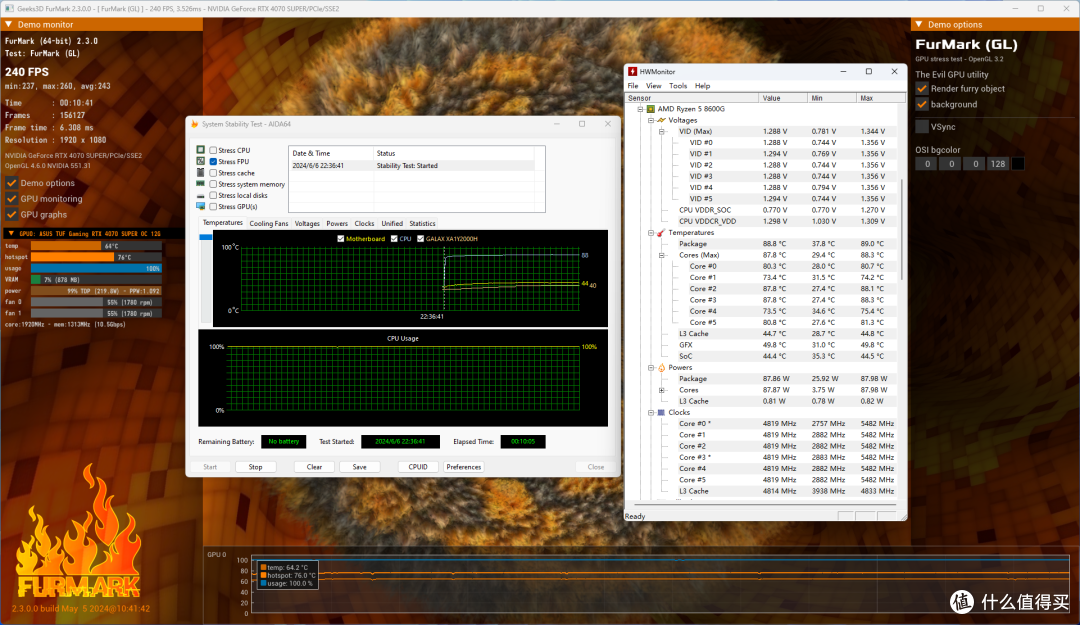Image resolution: width=1080 pixels, height=625 pixels.
Task: Open the File menu in HWMonitor
Action: (x=632, y=85)
